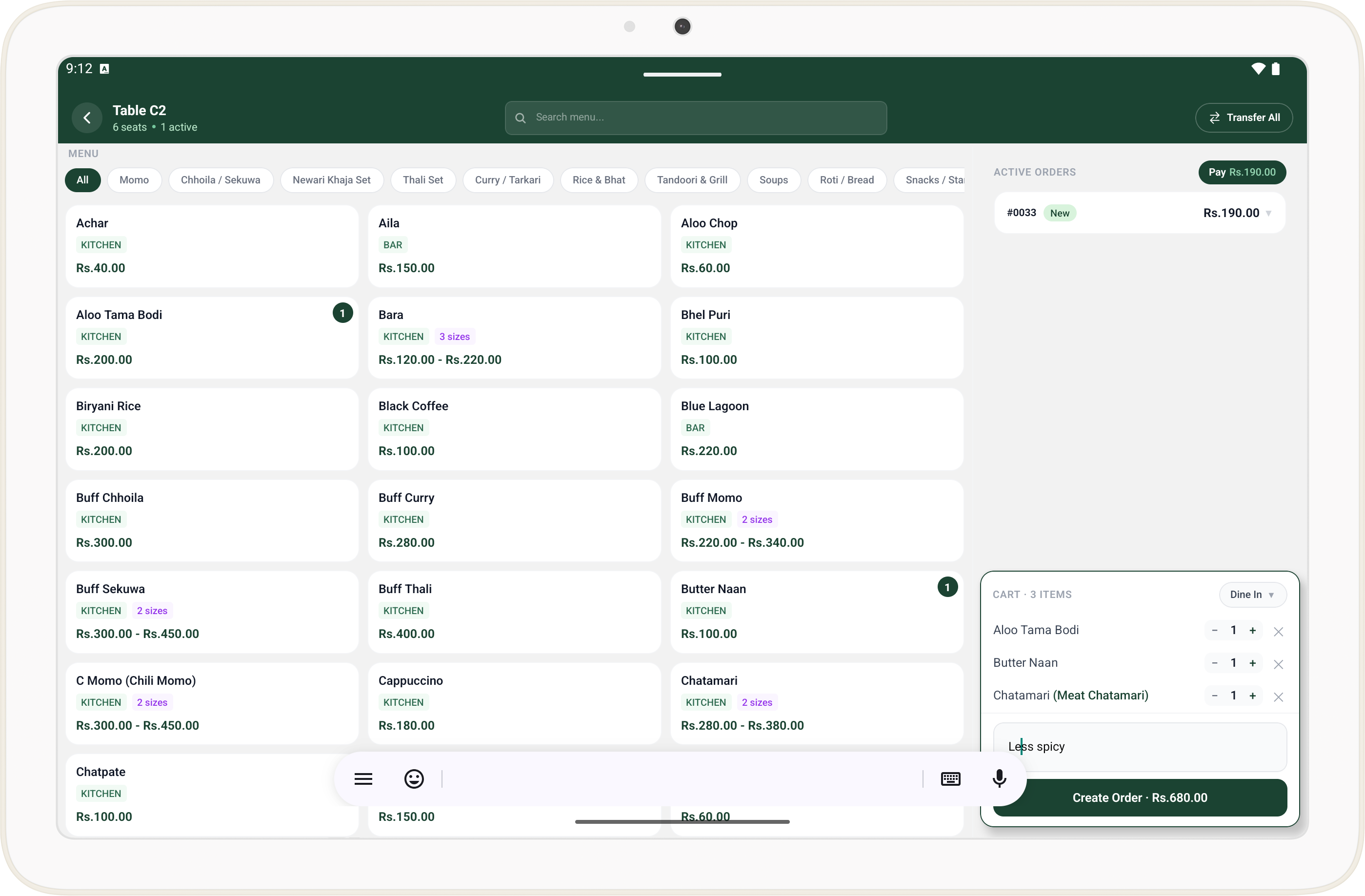Select the Rice & Bhat category
Screen dimensions: 1365x896
click(599, 180)
